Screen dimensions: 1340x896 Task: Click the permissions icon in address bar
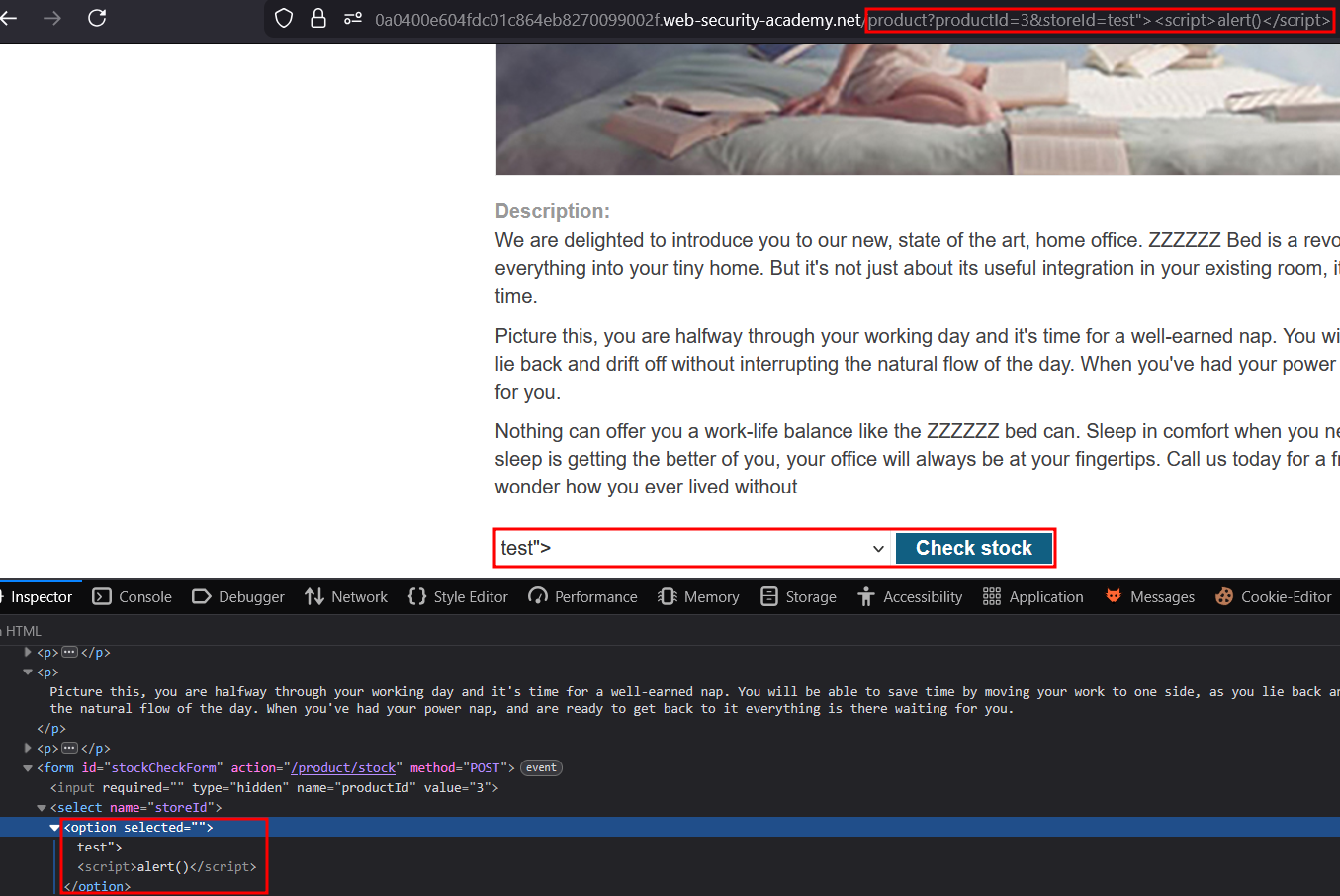point(352,19)
